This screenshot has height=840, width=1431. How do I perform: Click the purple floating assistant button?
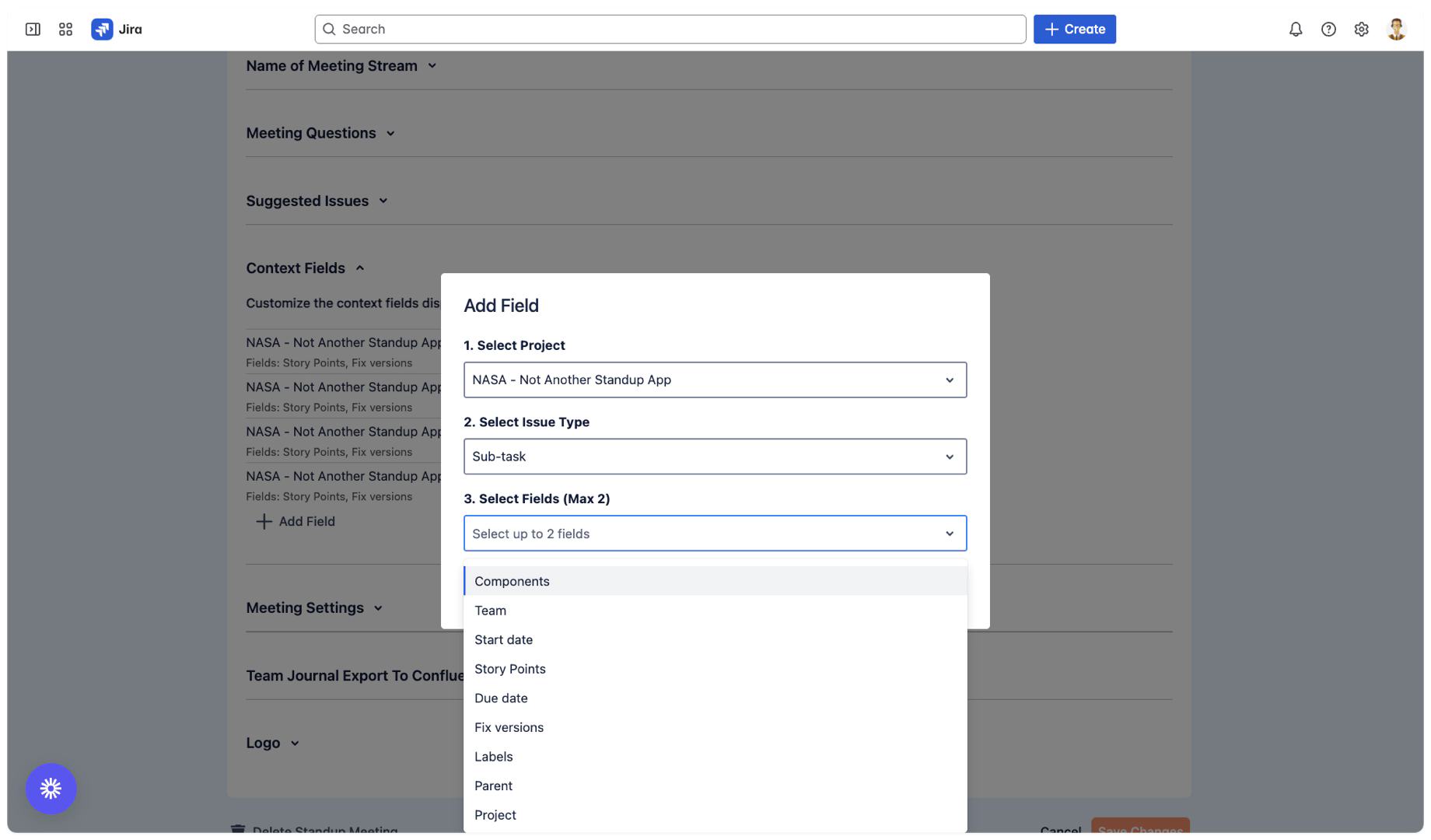[51, 788]
